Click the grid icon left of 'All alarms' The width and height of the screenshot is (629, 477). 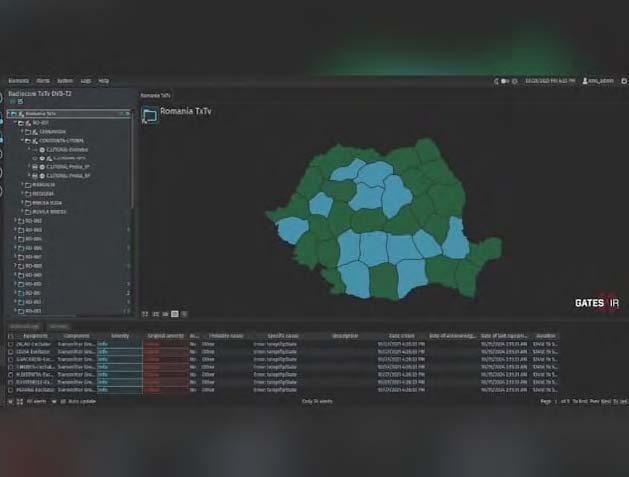(x=20, y=402)
